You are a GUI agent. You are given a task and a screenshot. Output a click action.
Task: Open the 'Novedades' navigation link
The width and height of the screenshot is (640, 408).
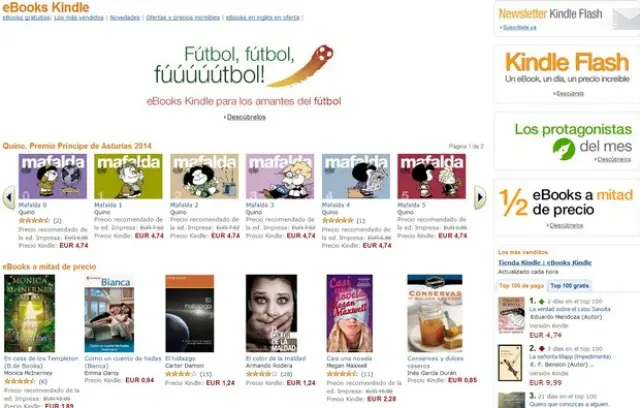coord(124,18)
